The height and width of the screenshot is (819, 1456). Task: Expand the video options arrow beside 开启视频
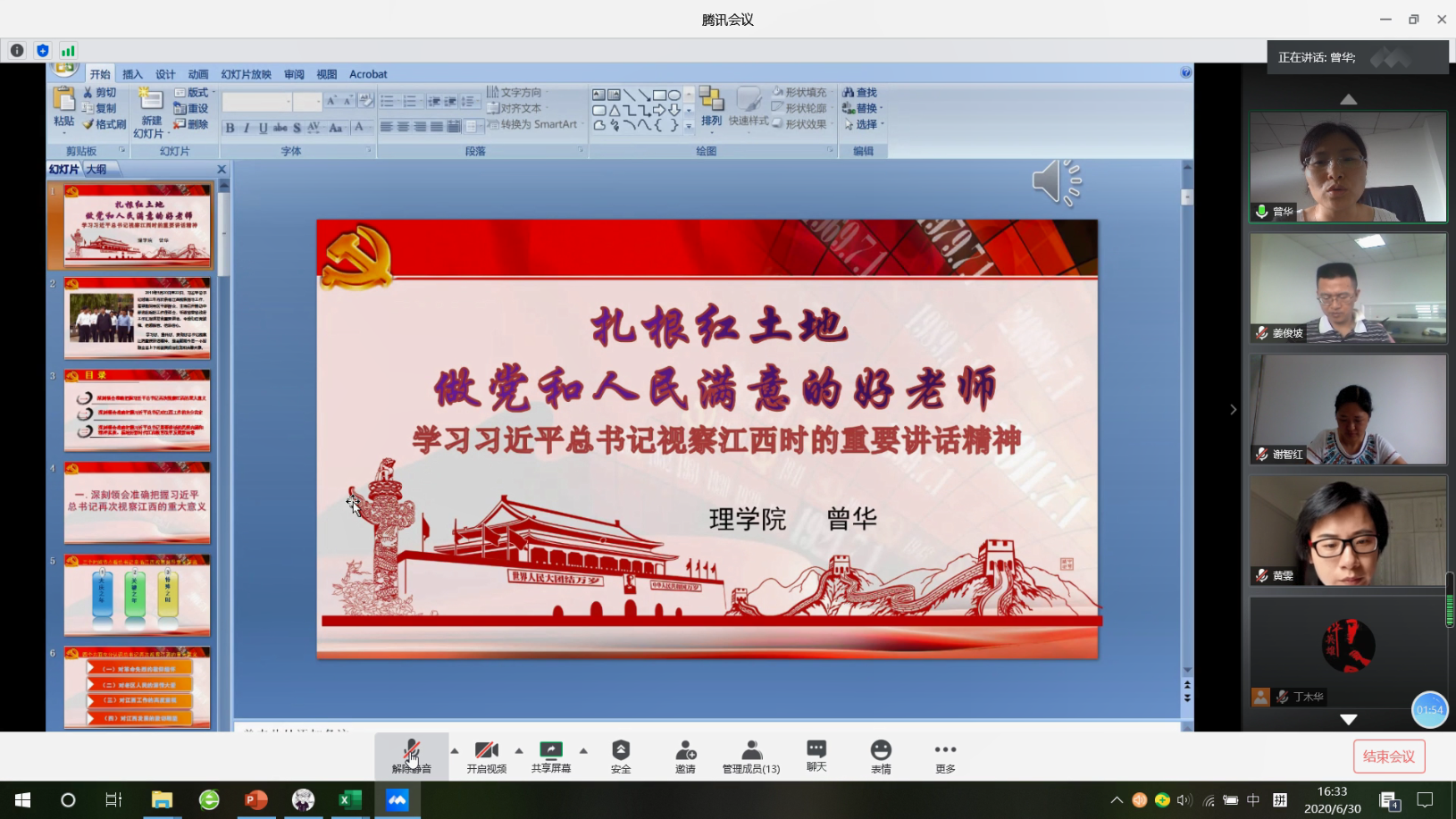click(519, 750)
